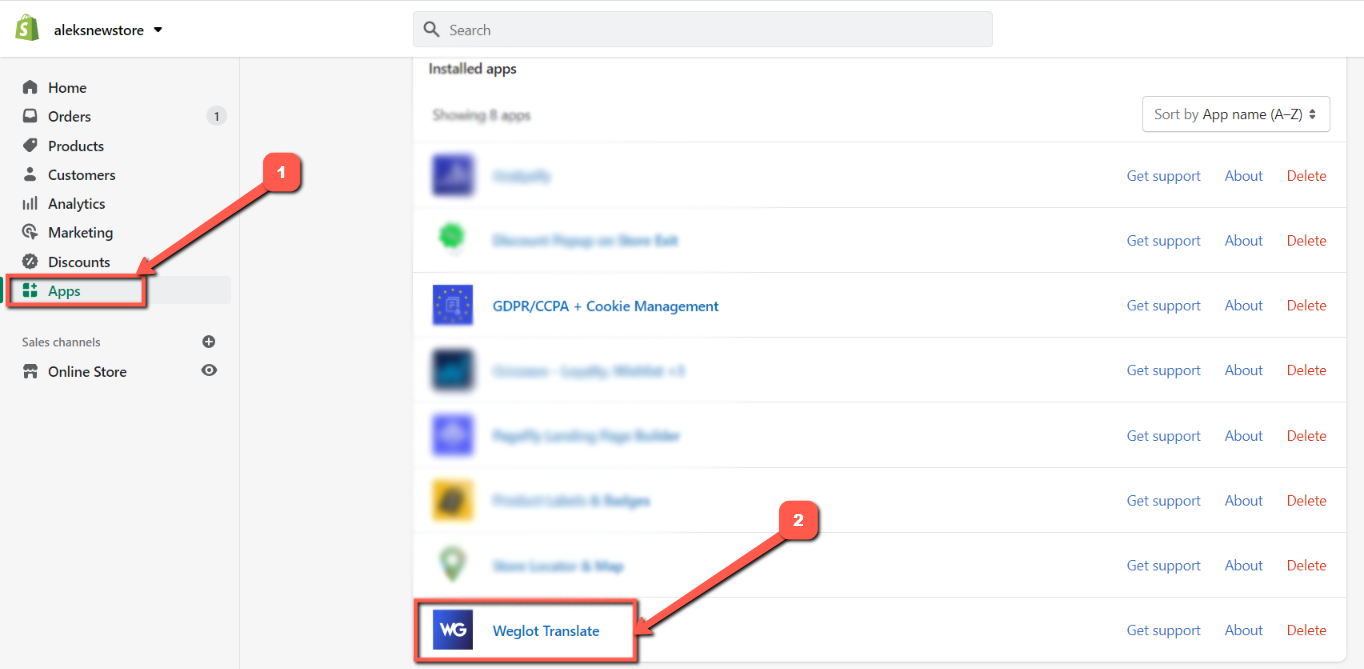The image size is (1364, 669).
Task: Get support for Weglot Translate
Action: (x=1164, y=630)
